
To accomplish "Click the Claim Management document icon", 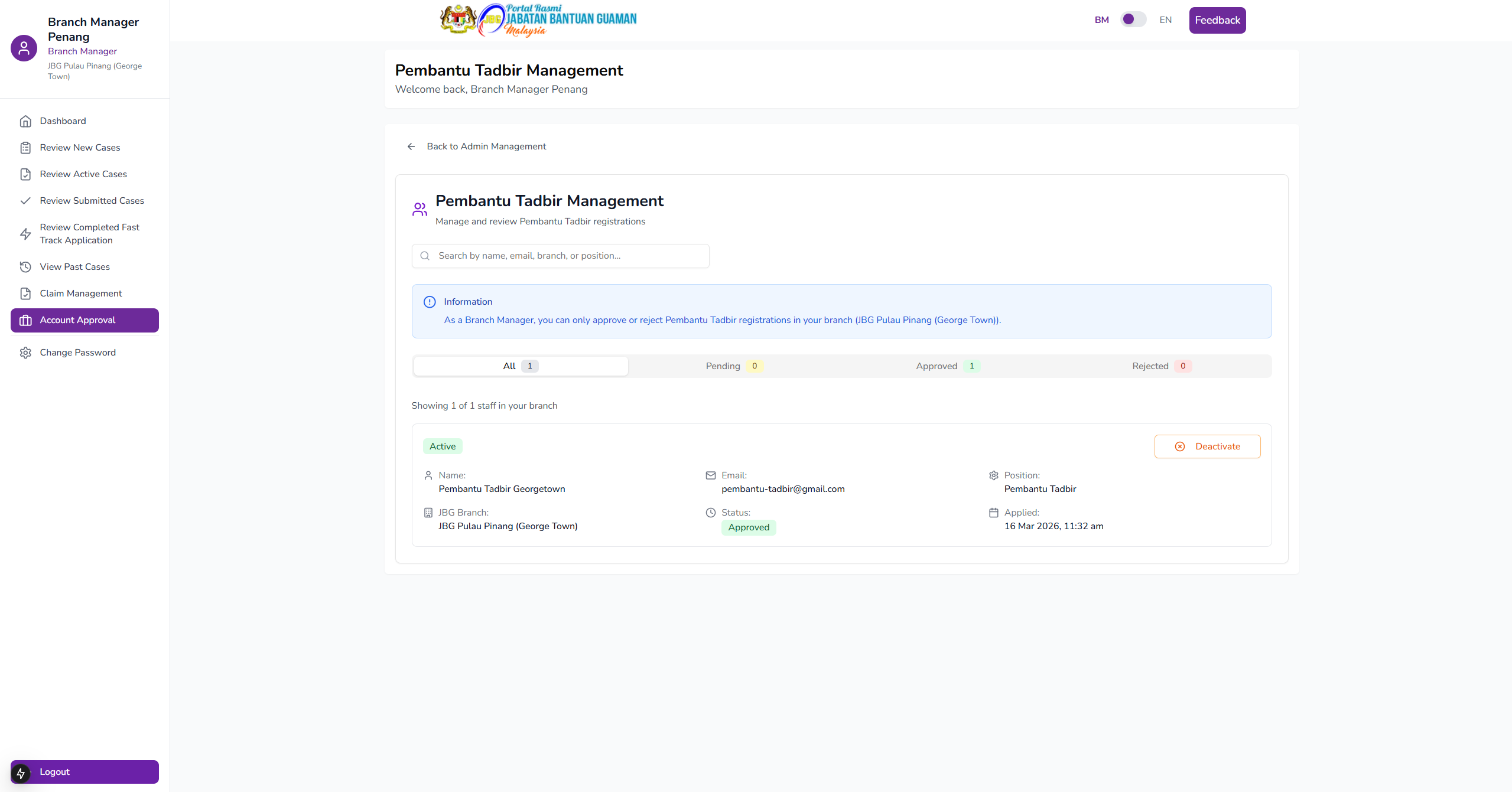I will click(x=25, y=294).
